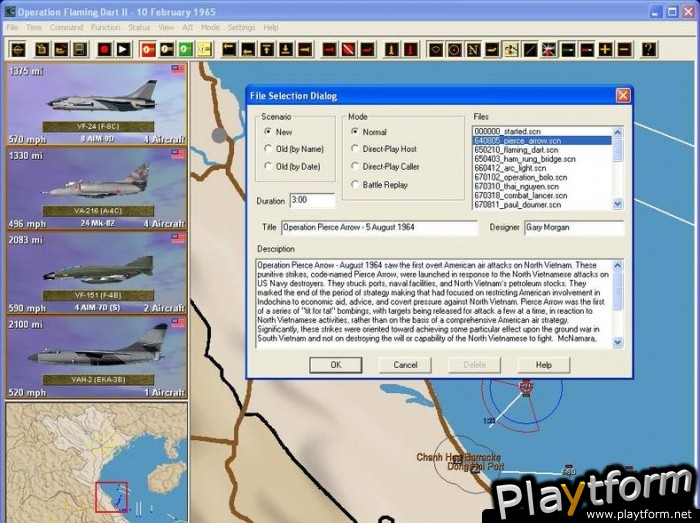Click the red-background key toolbar icon
The width and height of the screenshot is (700, 523).
pyautogui.click(x=148, y=49)
